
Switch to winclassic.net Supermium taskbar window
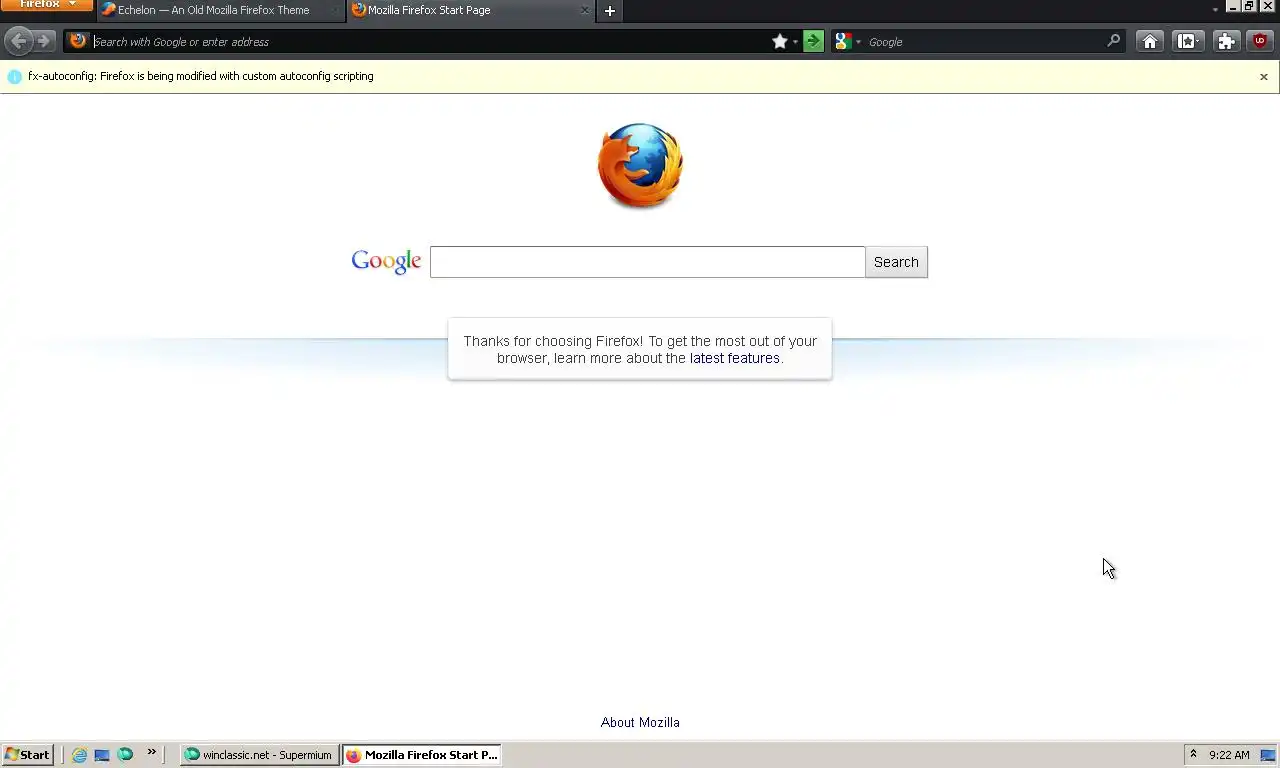259,755
